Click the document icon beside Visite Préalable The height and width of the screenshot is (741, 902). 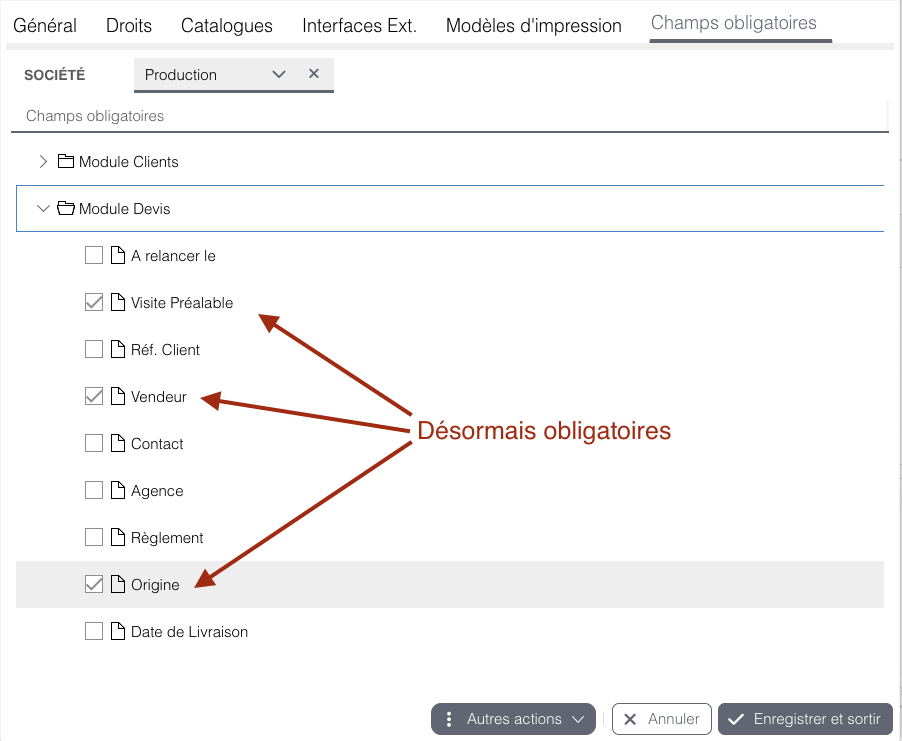pyautogui.click(x=117, y=302)
